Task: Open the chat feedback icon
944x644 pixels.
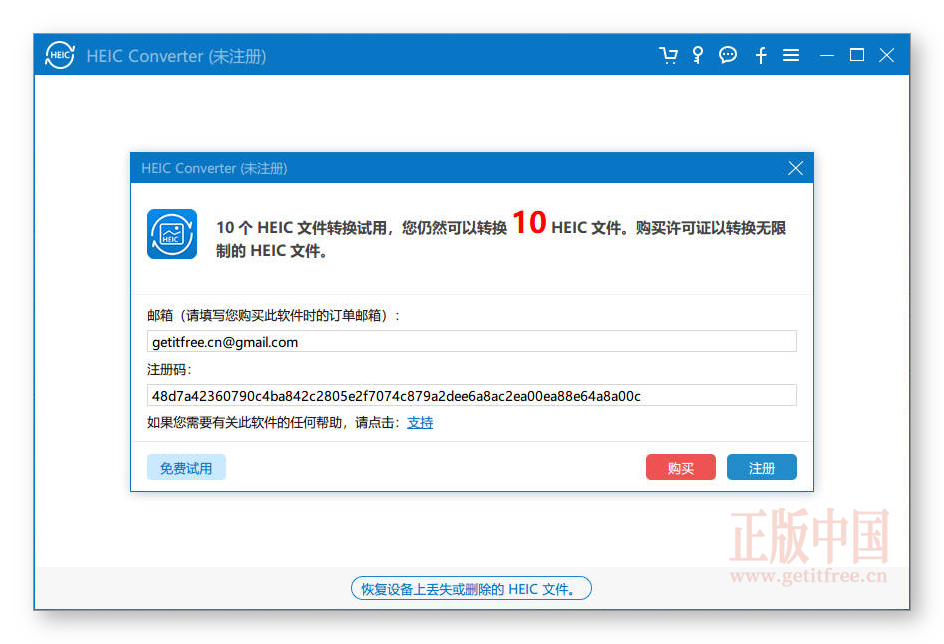Action: [728, 55]
